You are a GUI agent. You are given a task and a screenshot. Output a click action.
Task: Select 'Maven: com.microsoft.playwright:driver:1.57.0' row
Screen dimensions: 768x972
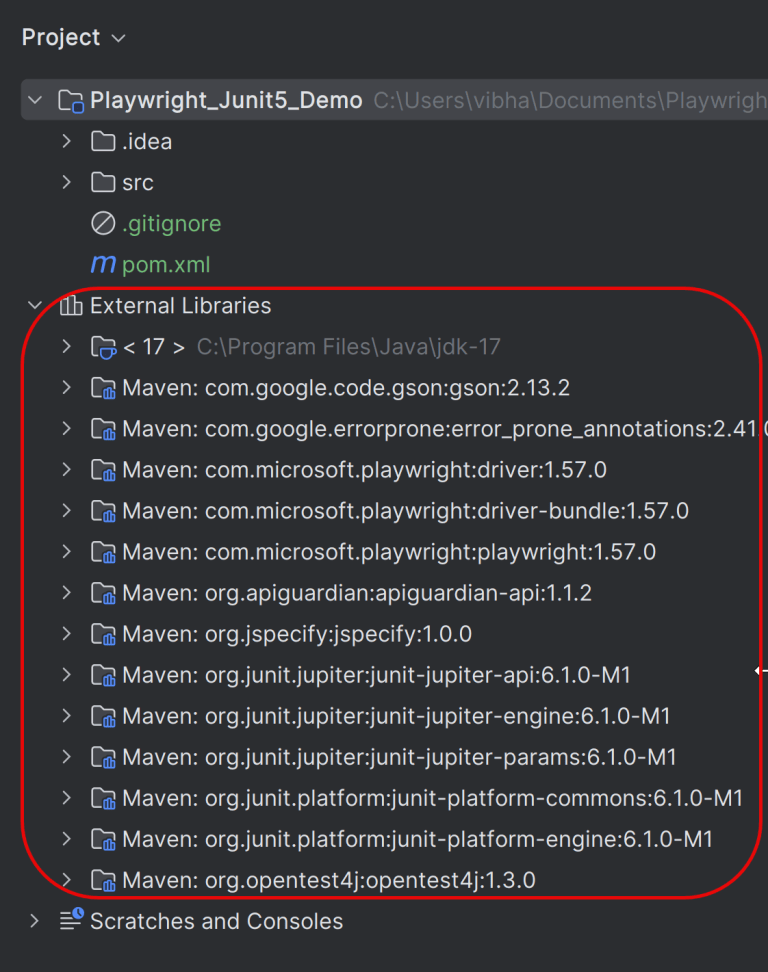(364, 470)
